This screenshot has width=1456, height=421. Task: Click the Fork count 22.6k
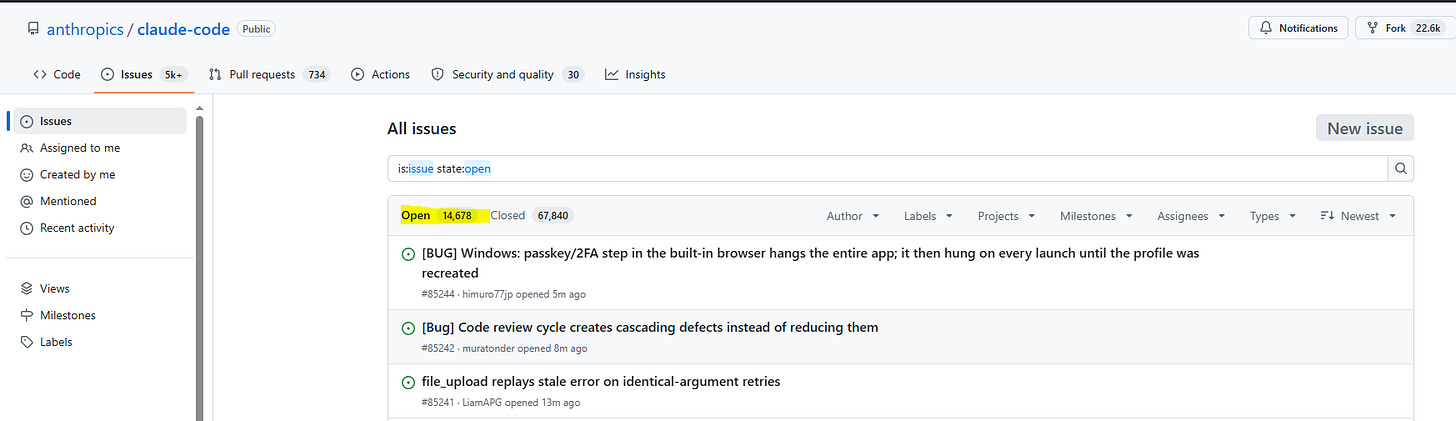[x=1426, y=28]
